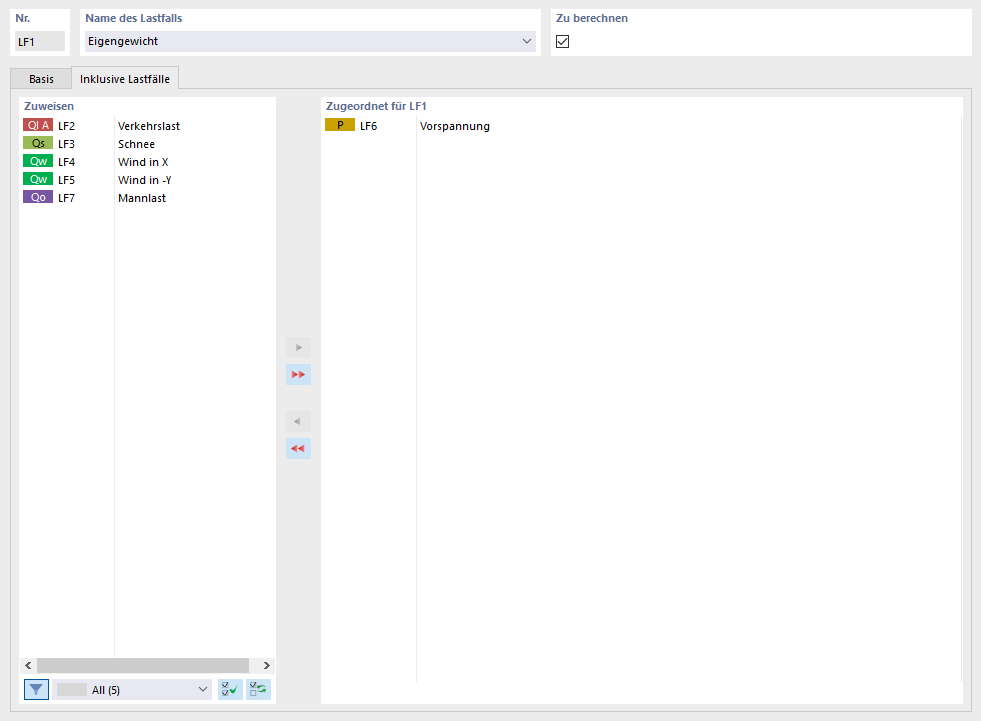Screen dimensions: 981x721
Task: Toggle the filter funnel button
Action: (x=36, y=690)
